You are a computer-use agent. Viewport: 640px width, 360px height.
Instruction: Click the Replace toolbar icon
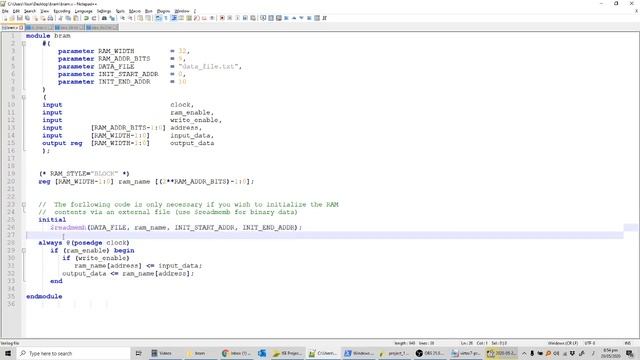[x=112, y=18]
